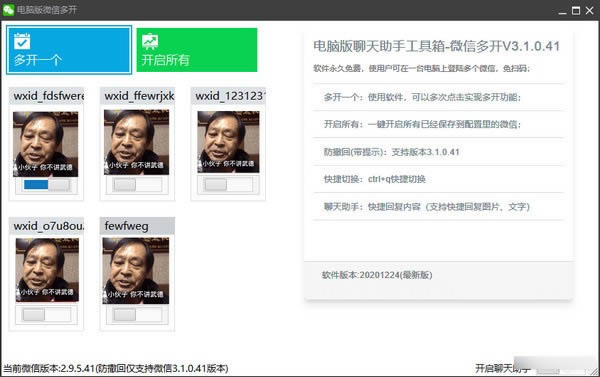
Task: Toggle the switch under wxid_ffewrjxk account
Action: 137,185
